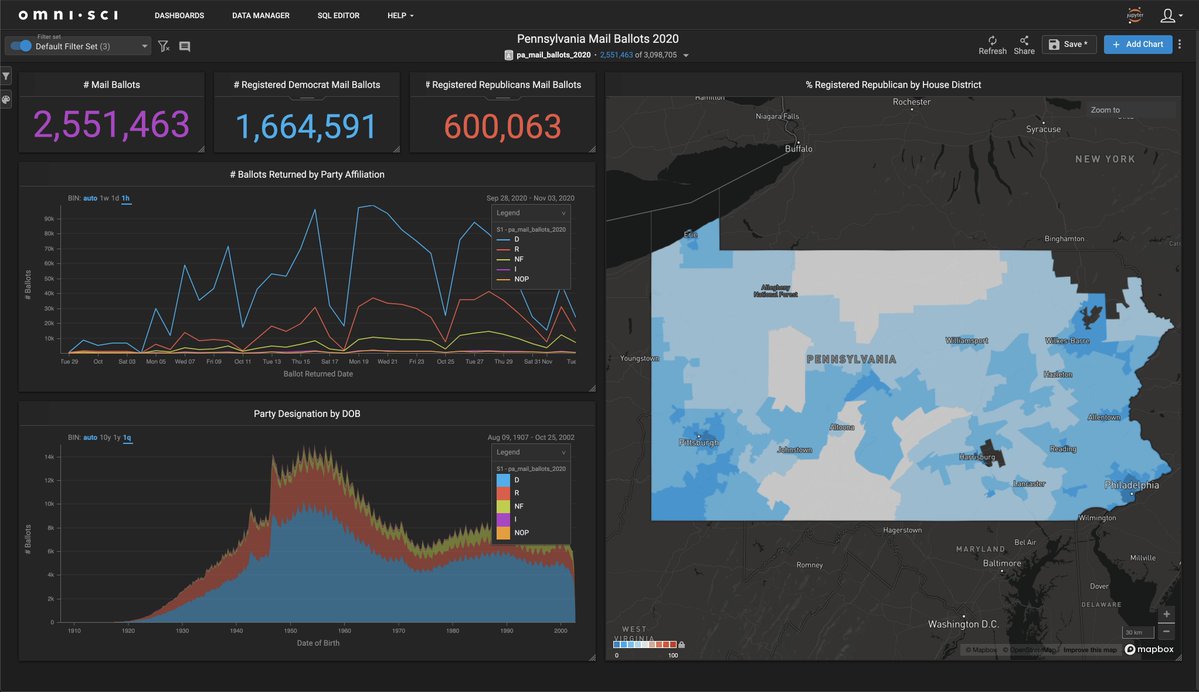Open the color palette sidebar icon

coord(6,100)
